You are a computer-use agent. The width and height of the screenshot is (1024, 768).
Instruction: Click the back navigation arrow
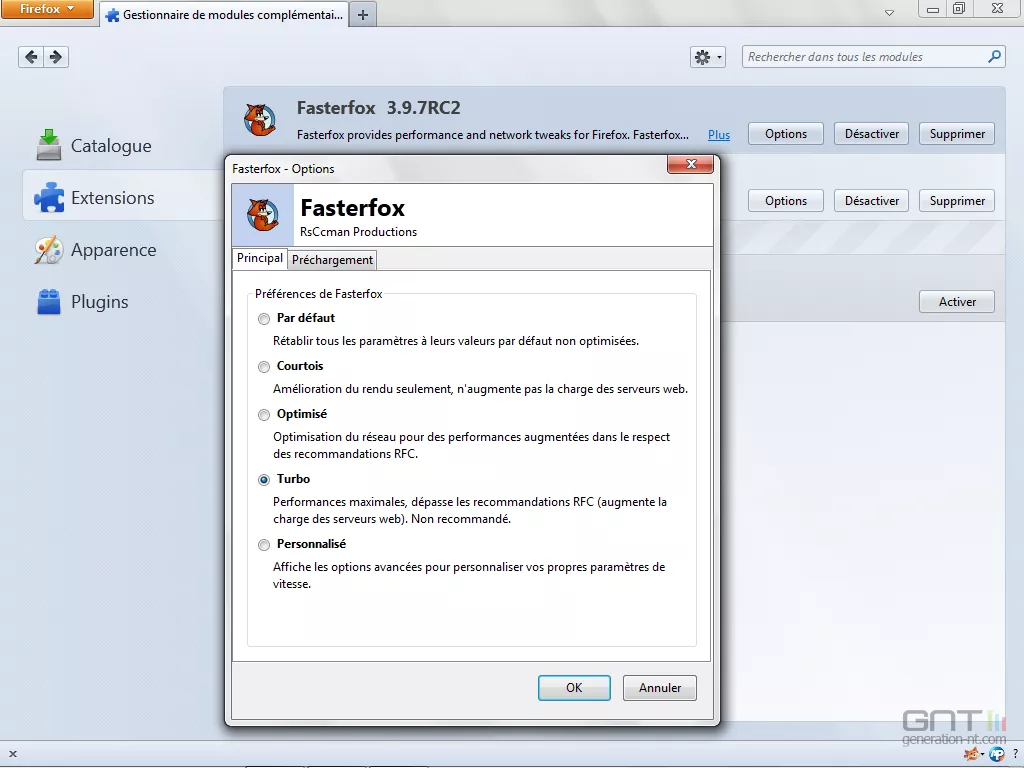[30, 57]
